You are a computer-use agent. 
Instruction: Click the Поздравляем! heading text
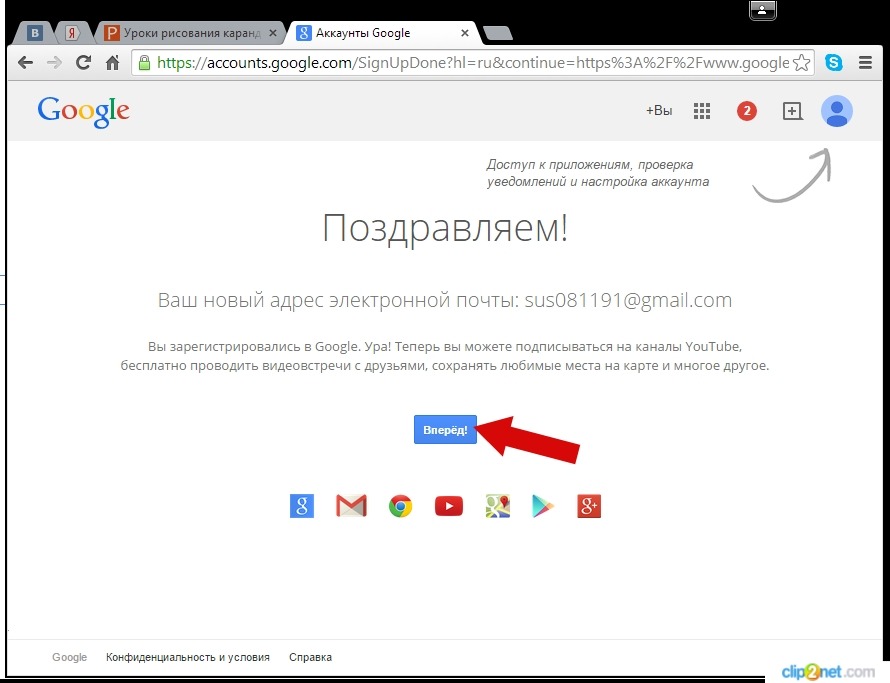point(445,228)
